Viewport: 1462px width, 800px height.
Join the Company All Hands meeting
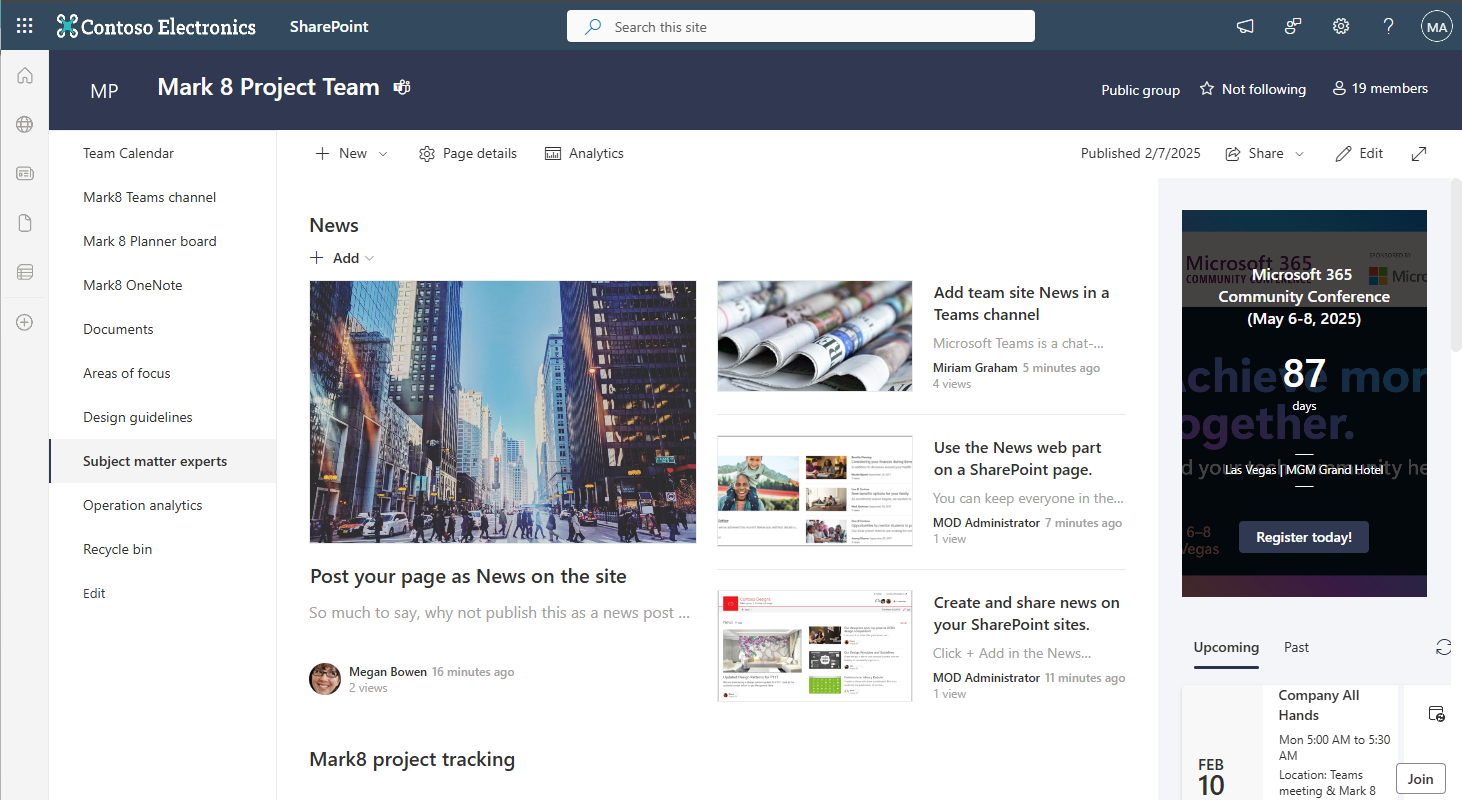(1420, 778)
